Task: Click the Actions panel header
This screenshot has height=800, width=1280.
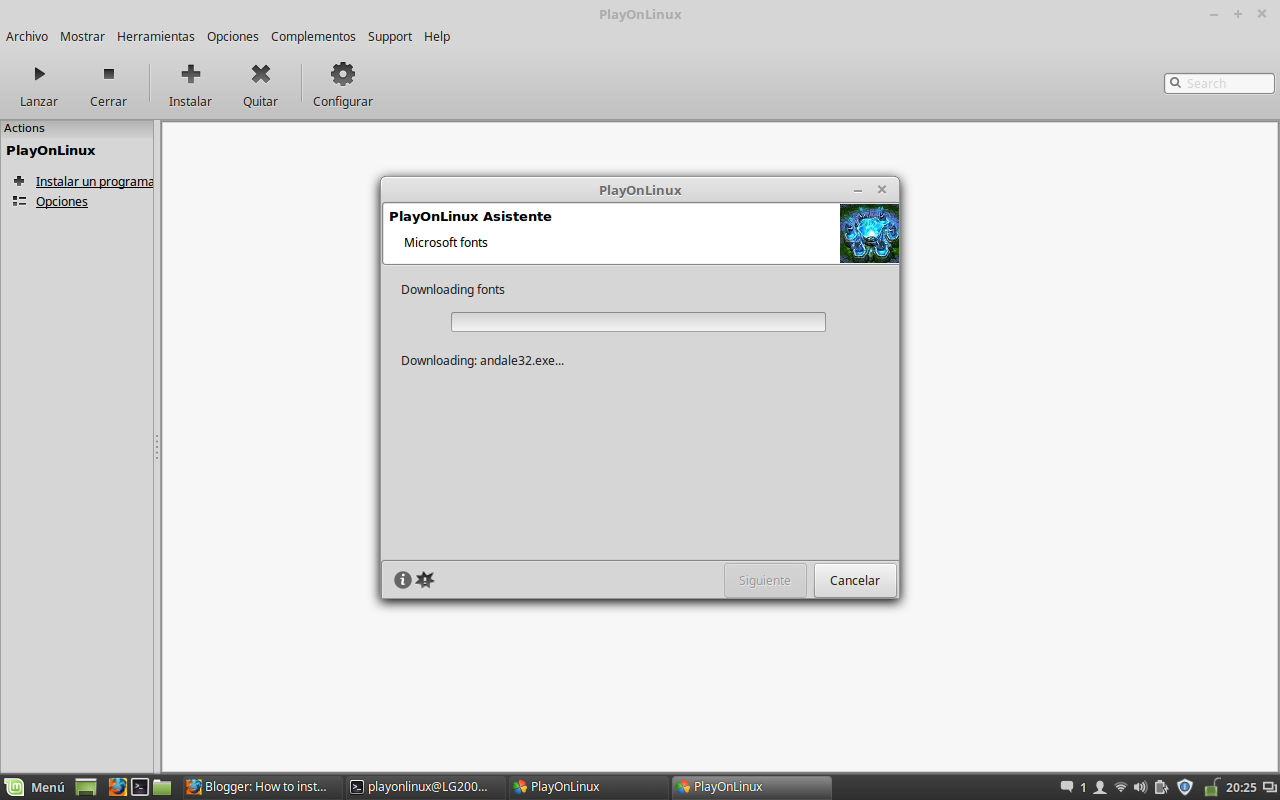Action: pos(77,128)
